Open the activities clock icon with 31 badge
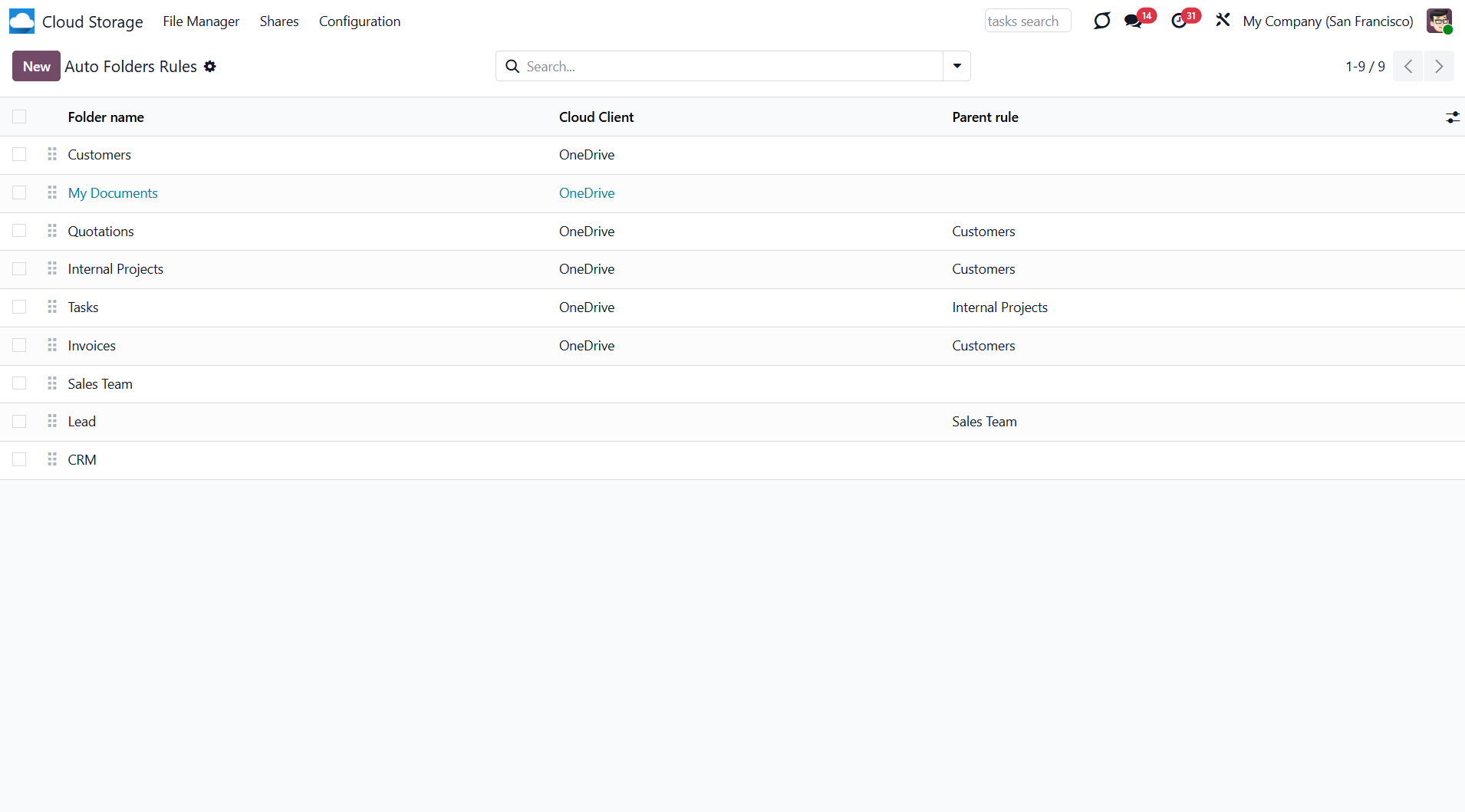The width and height of the screenshot is (1465, 812). (x=1179, y=21)
